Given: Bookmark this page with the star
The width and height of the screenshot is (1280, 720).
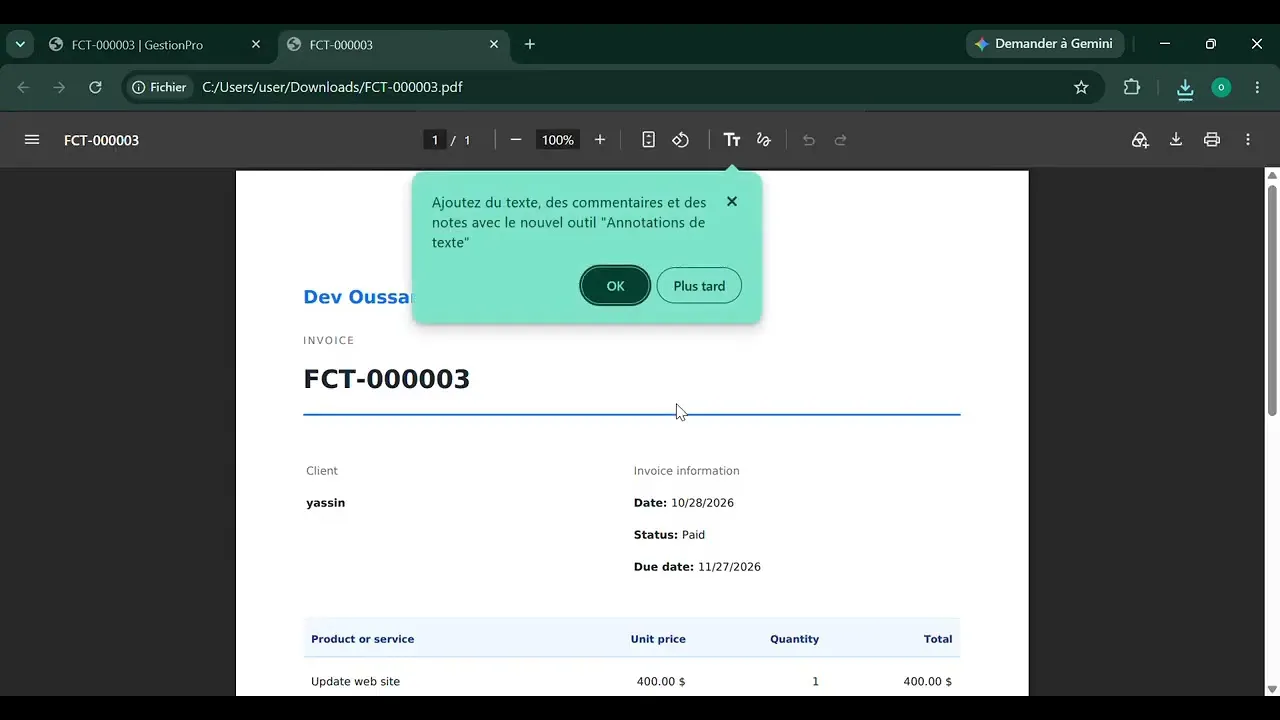Looking at the screenshot, I should click(x=1081, y=87).
